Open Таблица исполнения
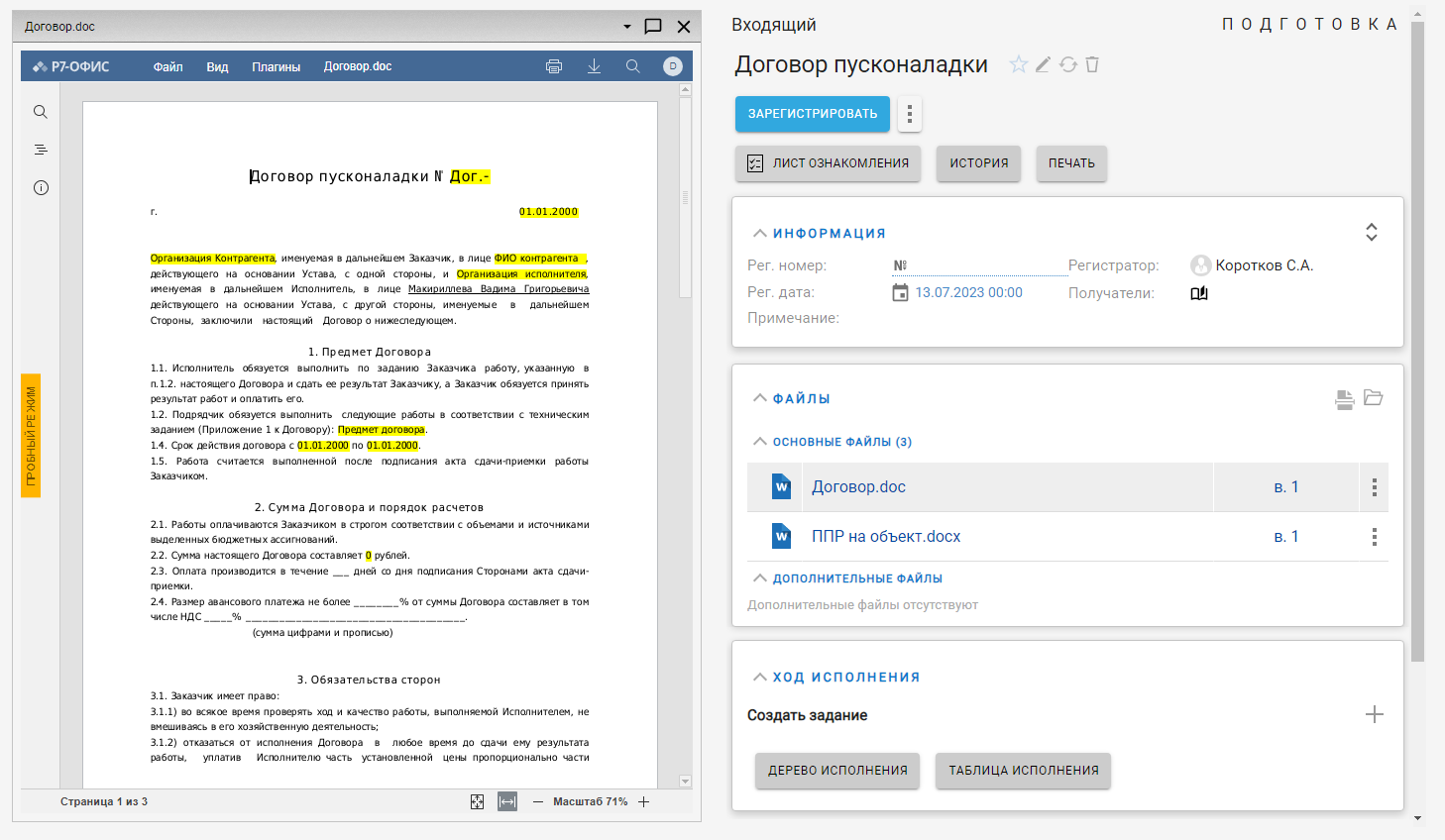Screen dimensions: 1445x840 pyautogui.click(x=1024, y=771)
